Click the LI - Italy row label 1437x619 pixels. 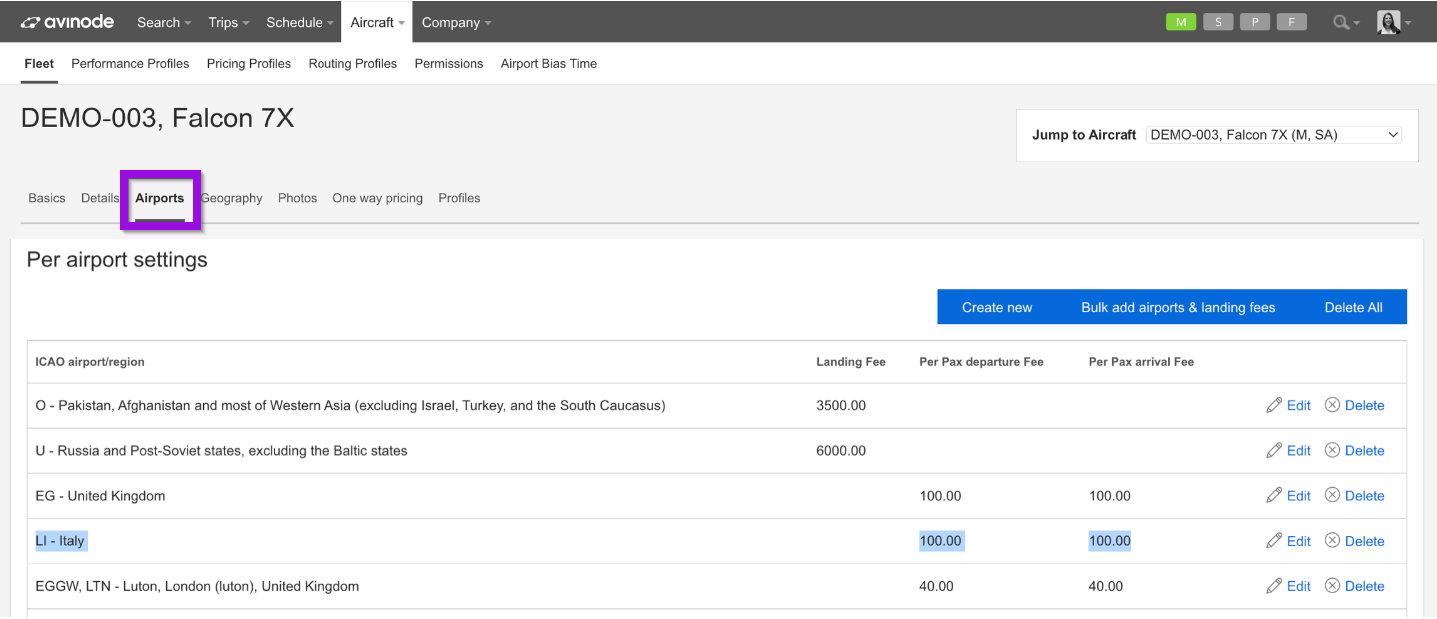coord(60,541)
